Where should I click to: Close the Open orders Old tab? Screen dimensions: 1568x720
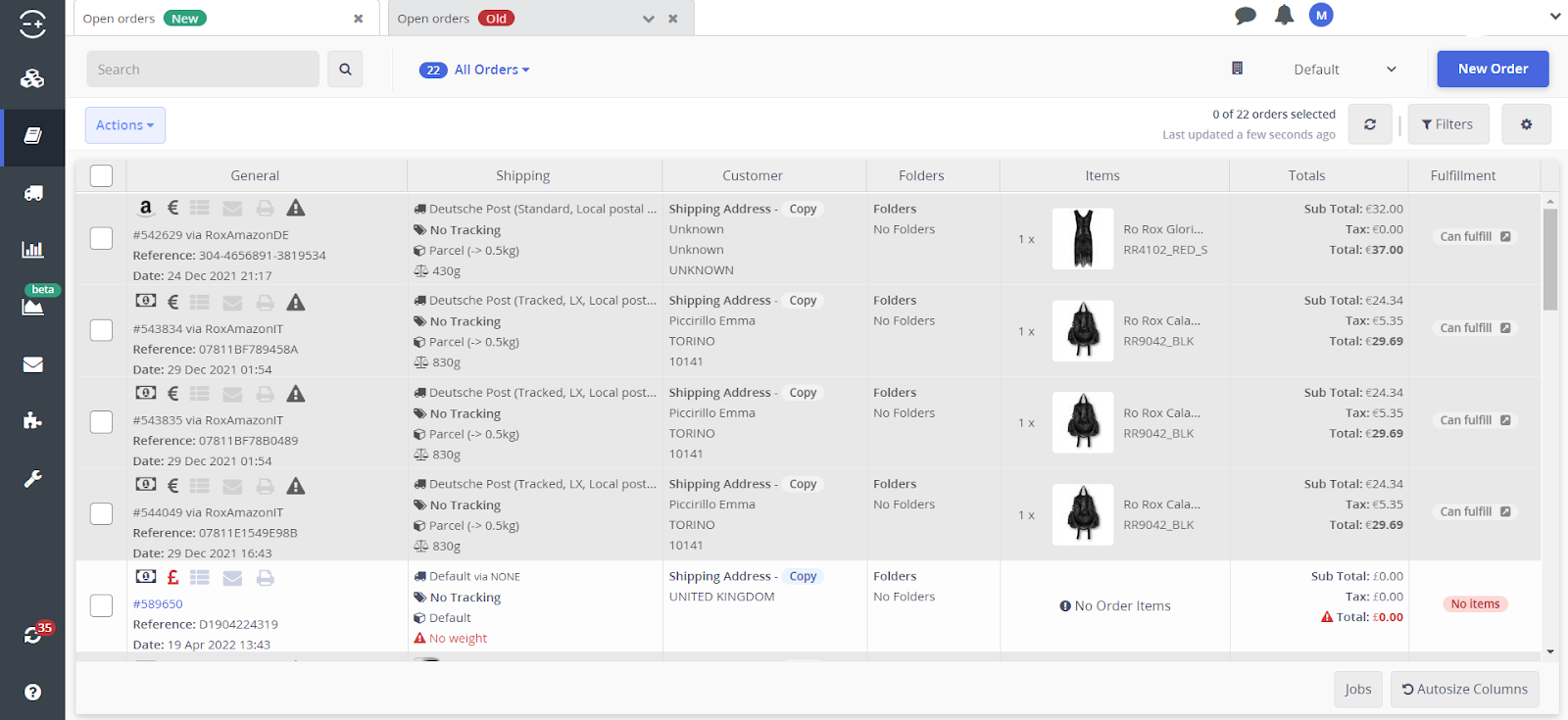673,19
